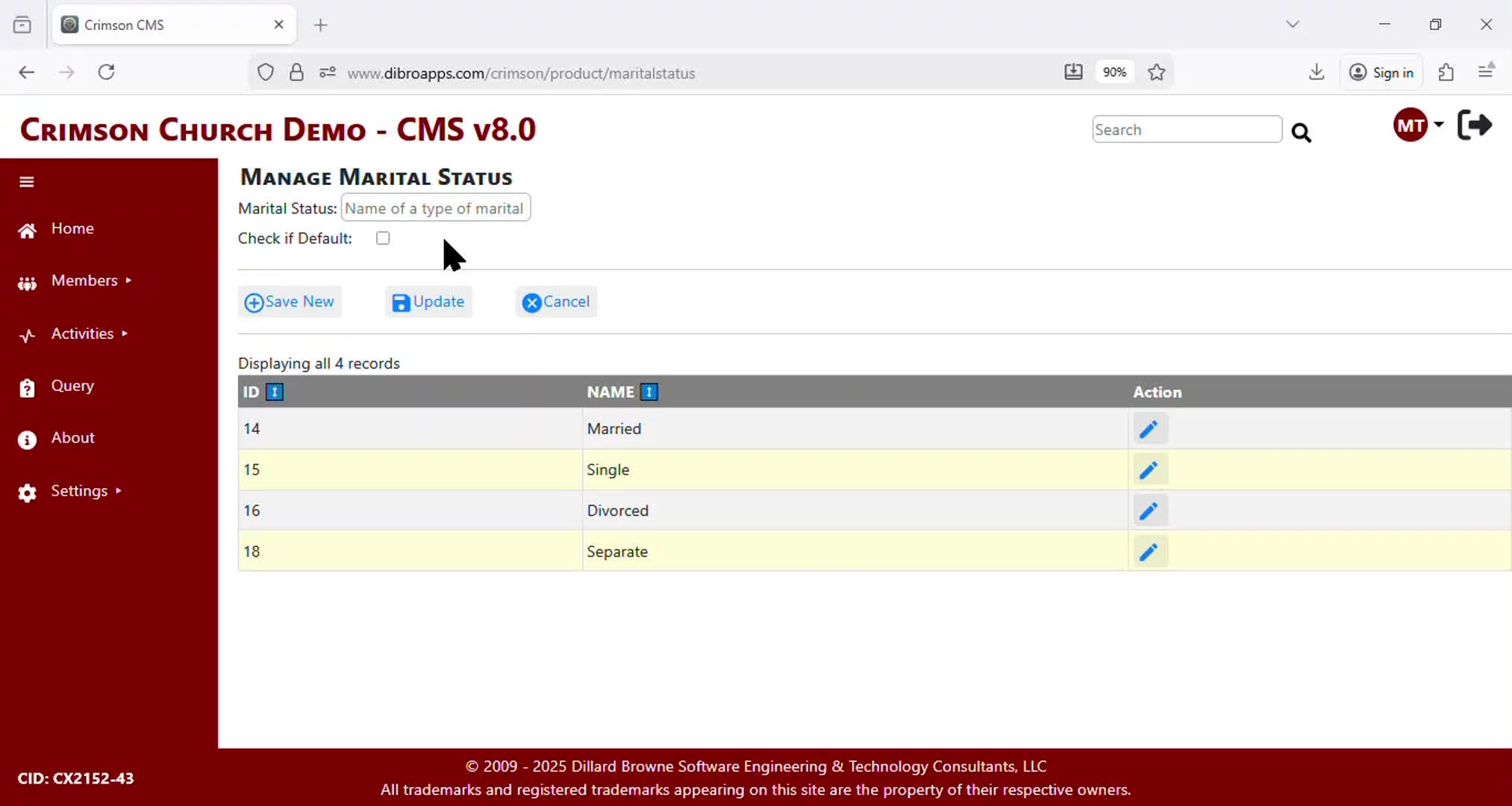Focus the Marital Status name input field
This screenshot has width=1512, height=806.
435,208
